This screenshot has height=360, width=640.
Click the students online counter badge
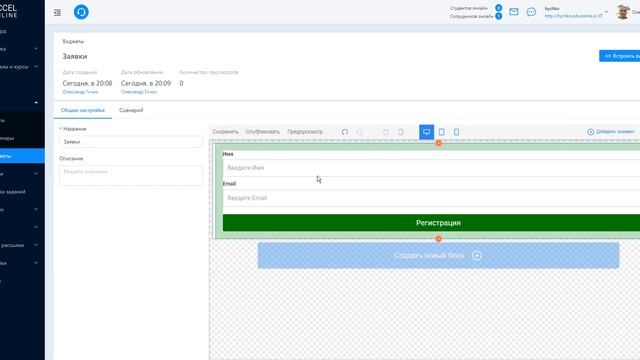pyautogui.click(x=498, y=8)
